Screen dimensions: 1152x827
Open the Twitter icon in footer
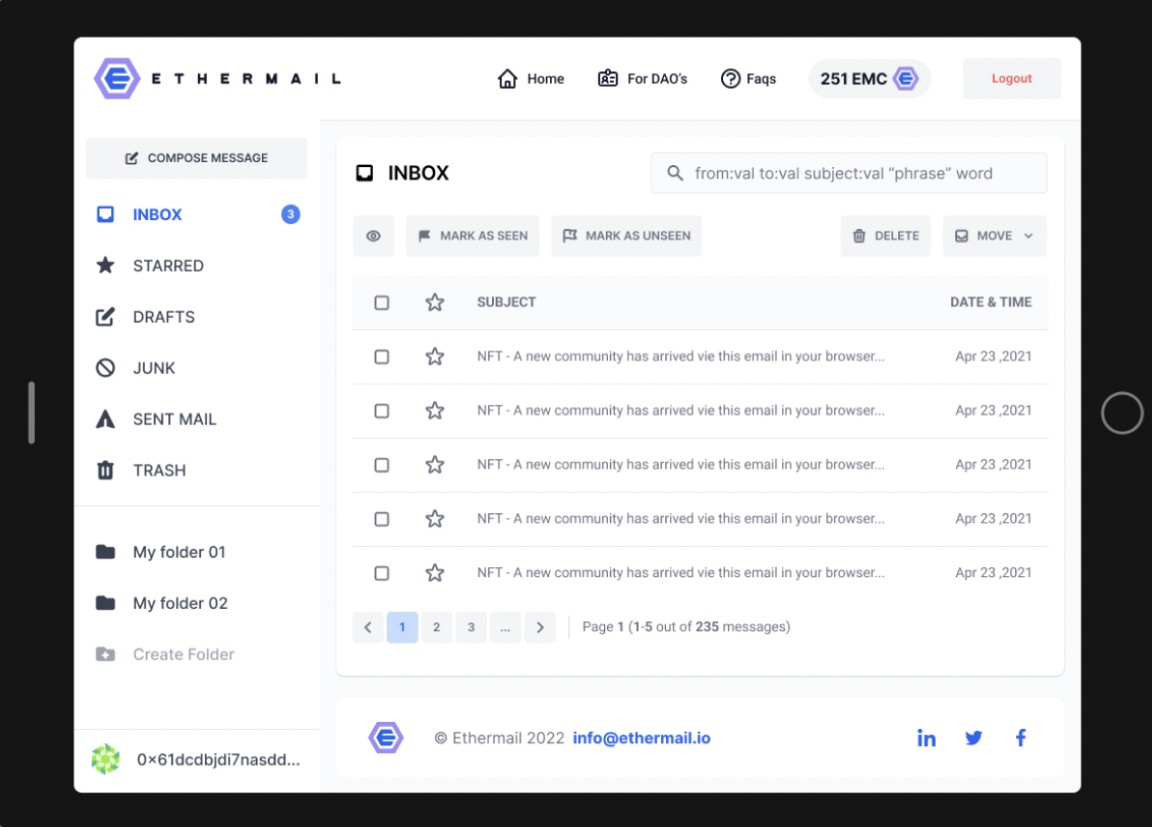point(973,738)
